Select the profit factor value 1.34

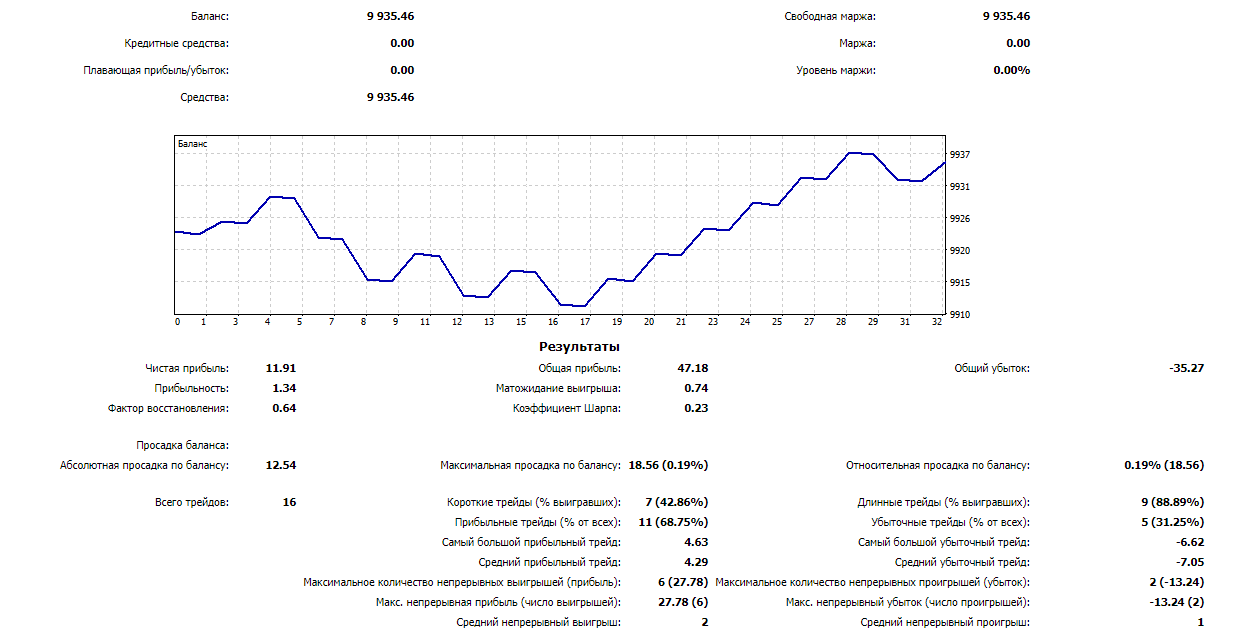pos(284,388)
